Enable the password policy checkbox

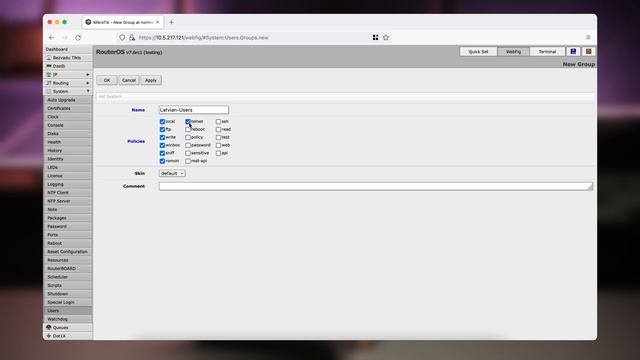188,145
